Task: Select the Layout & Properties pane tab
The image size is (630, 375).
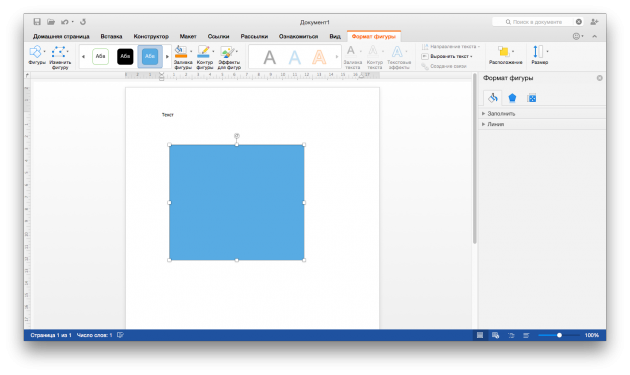Action: (x=532, y=98)
